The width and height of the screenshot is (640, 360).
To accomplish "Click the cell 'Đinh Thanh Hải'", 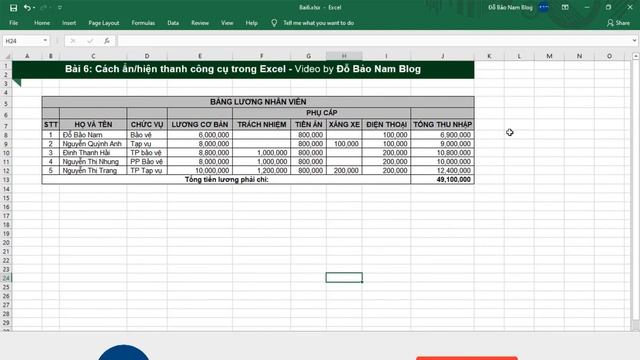I will (x=93, y=153).
